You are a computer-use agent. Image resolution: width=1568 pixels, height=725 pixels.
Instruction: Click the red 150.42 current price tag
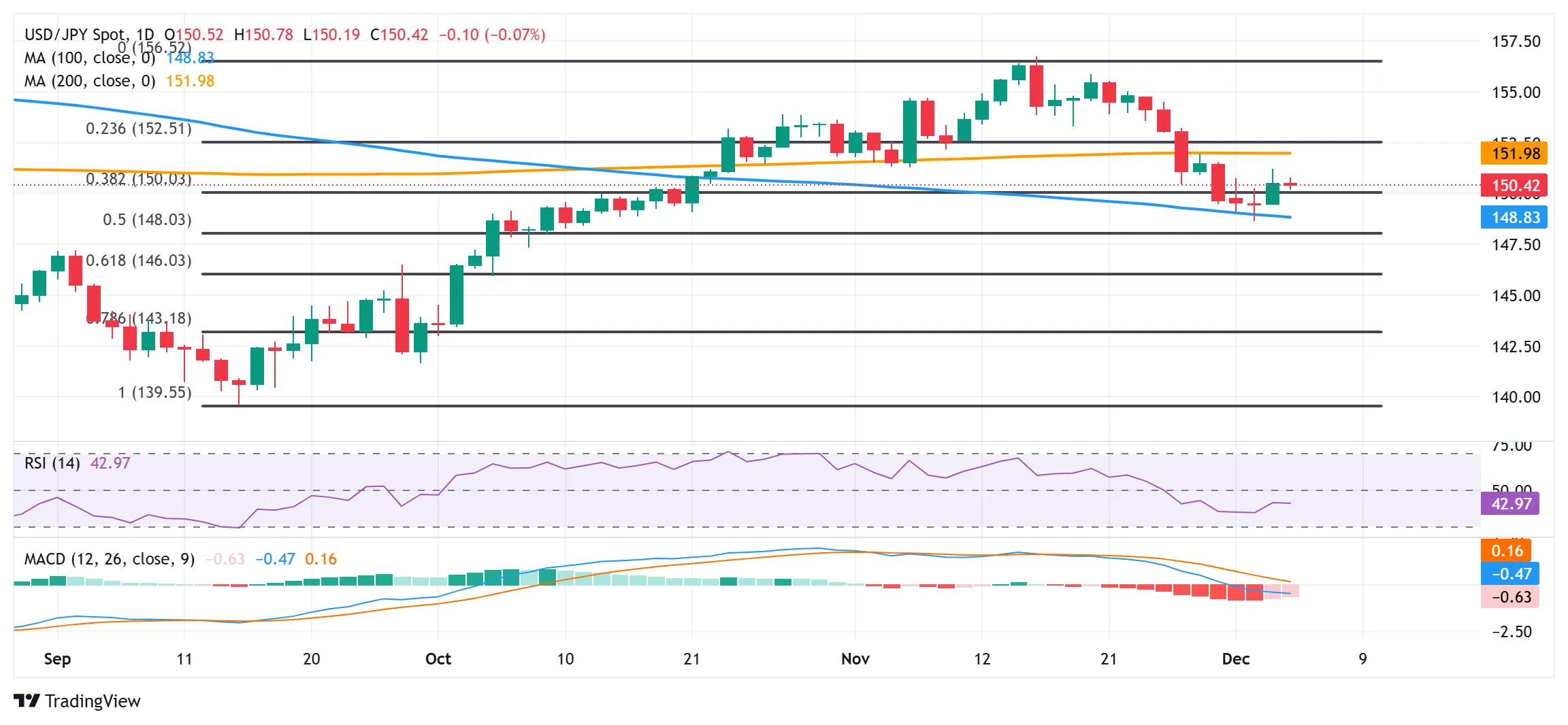[x=1514, y=186]
